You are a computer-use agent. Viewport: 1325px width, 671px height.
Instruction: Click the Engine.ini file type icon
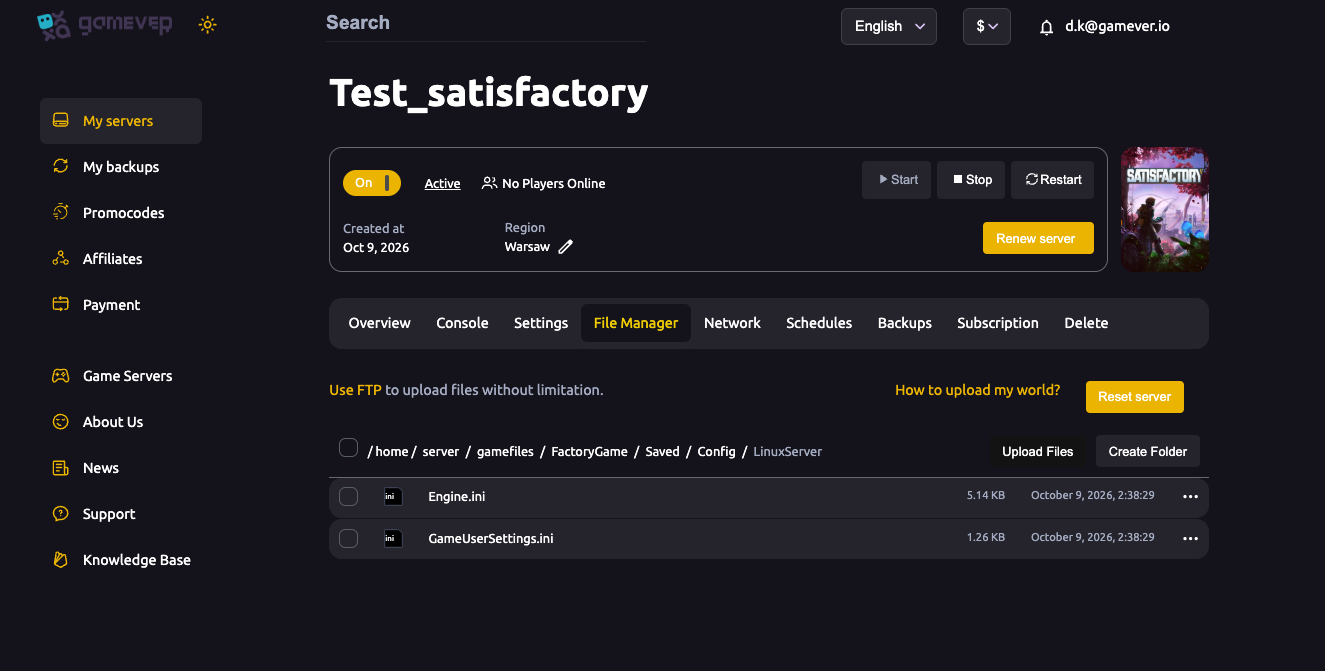pyautogui.click(x=393, y=496)
